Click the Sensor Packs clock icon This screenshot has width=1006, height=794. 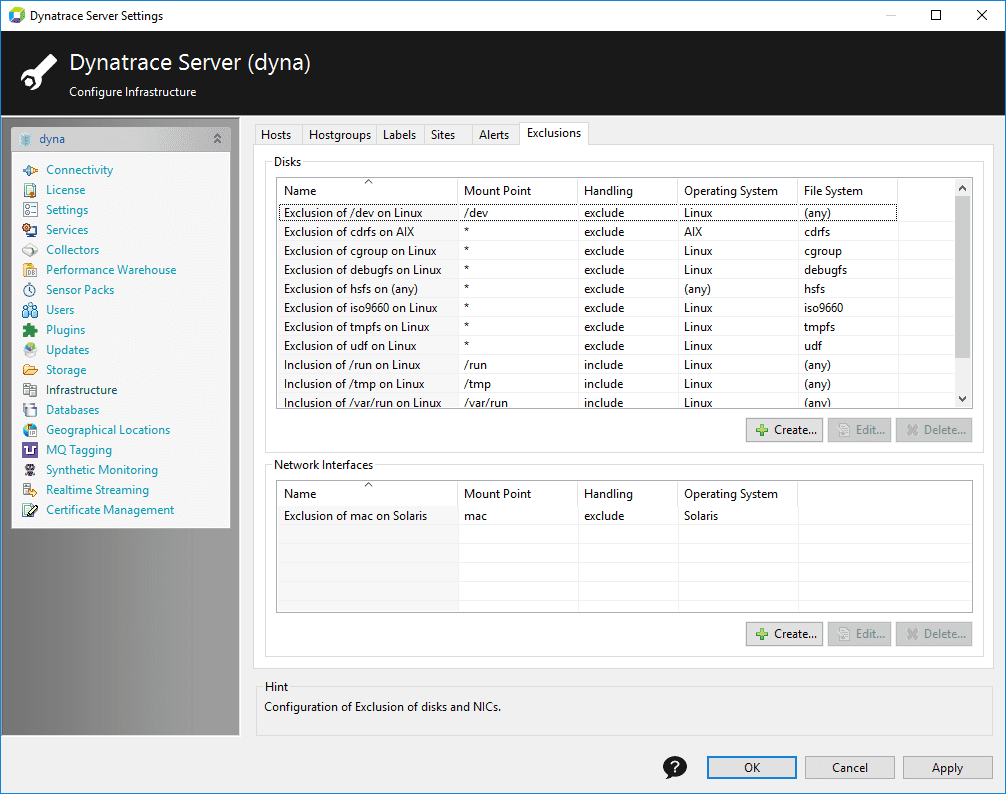[x=30, y=290]
